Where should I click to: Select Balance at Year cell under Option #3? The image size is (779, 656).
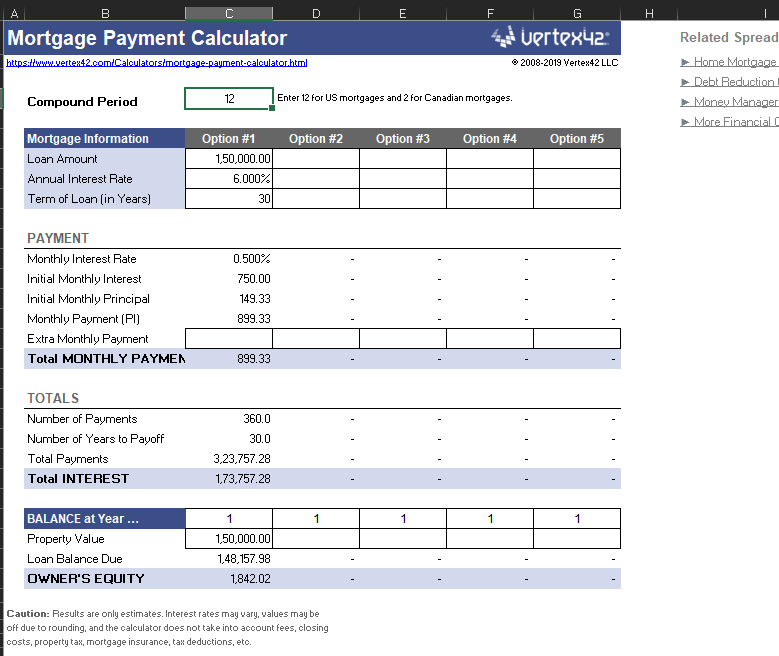(x=403, y=518)
